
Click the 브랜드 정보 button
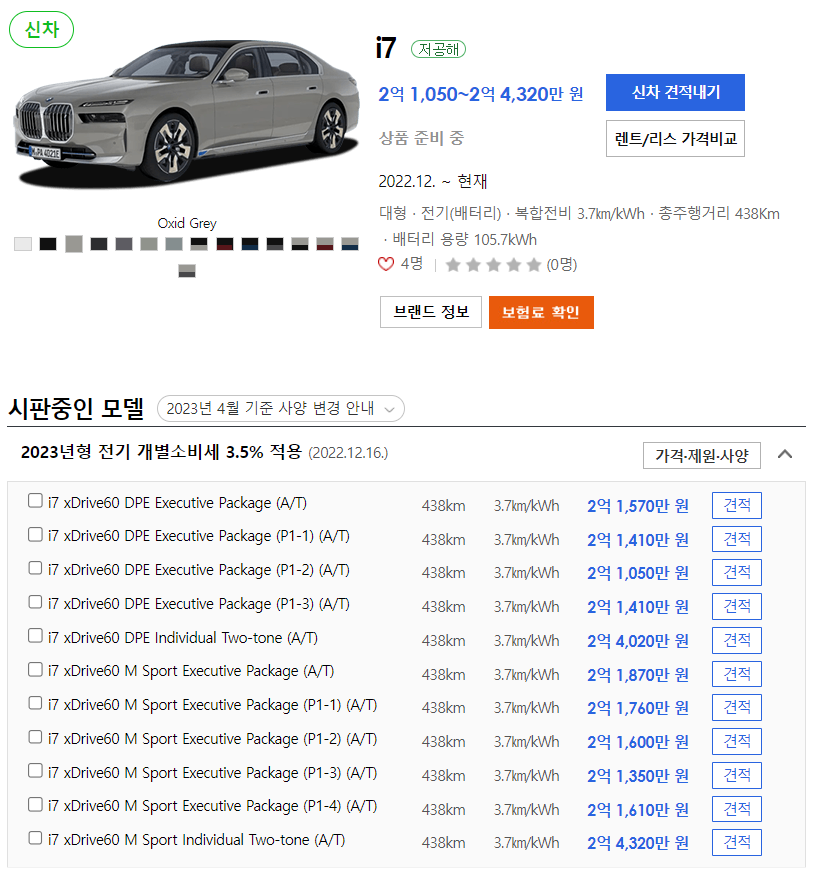point(430,312)
